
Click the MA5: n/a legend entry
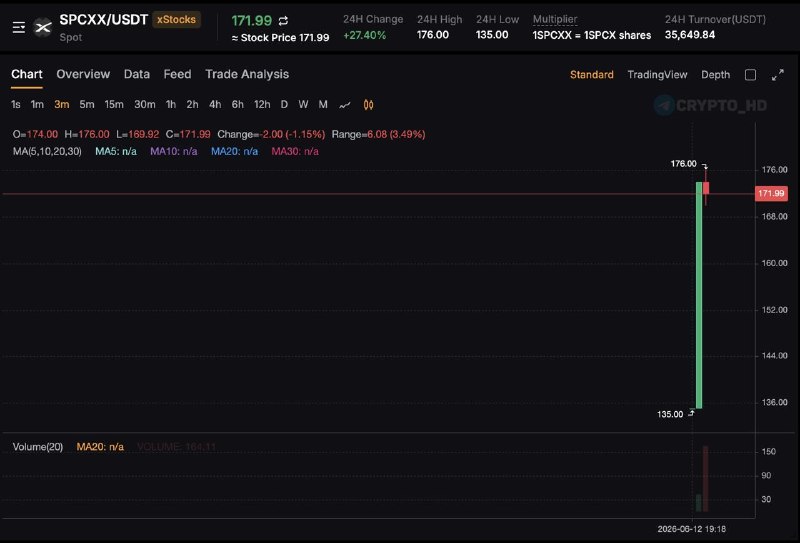(116, 152)
